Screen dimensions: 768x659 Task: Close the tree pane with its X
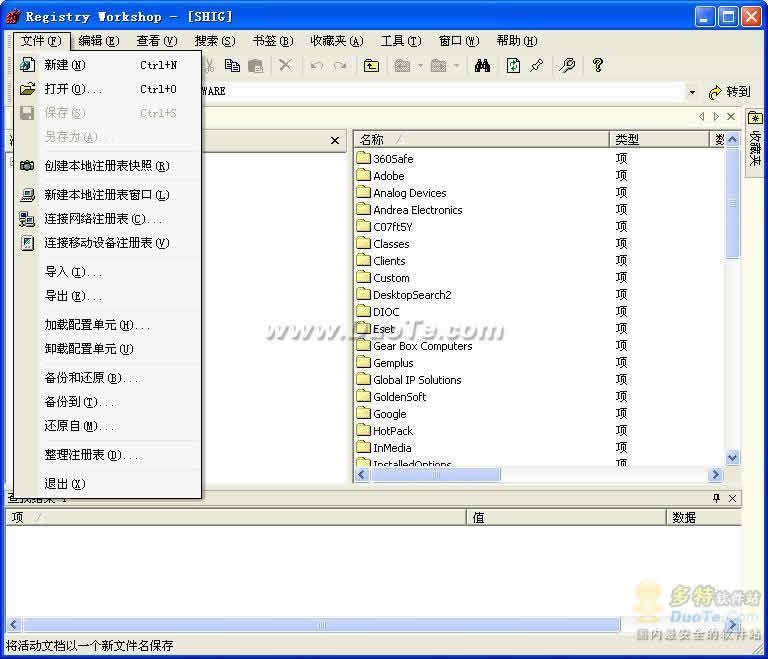coord(335,141)
